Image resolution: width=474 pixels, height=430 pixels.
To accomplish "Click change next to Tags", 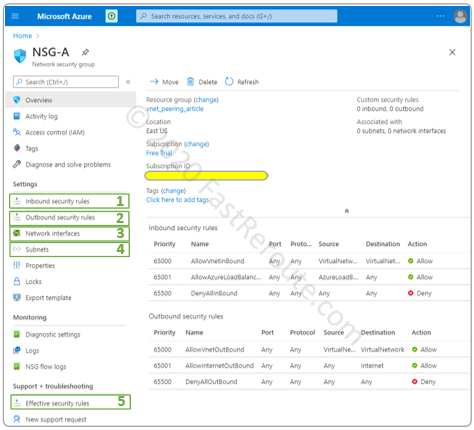I will pyautogui.click(x=173, y=191).
